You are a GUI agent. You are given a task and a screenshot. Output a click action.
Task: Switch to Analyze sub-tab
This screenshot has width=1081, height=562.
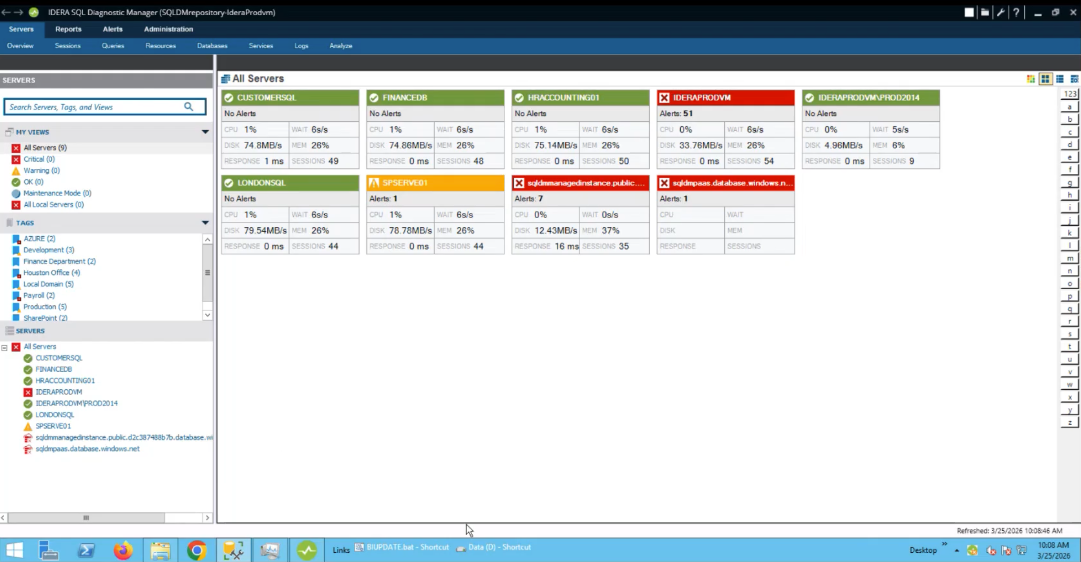pos(341,46)
